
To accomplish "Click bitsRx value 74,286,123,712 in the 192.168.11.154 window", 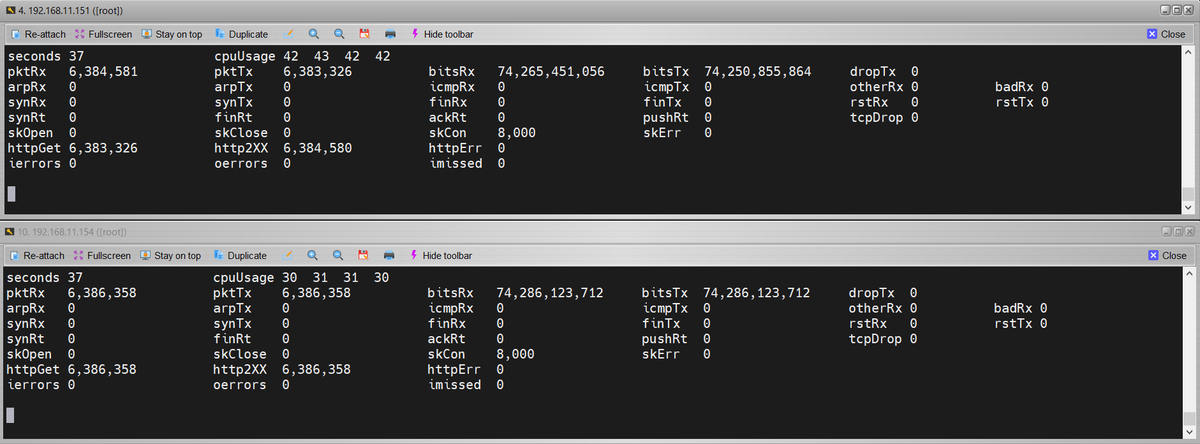I will (550, 293).
